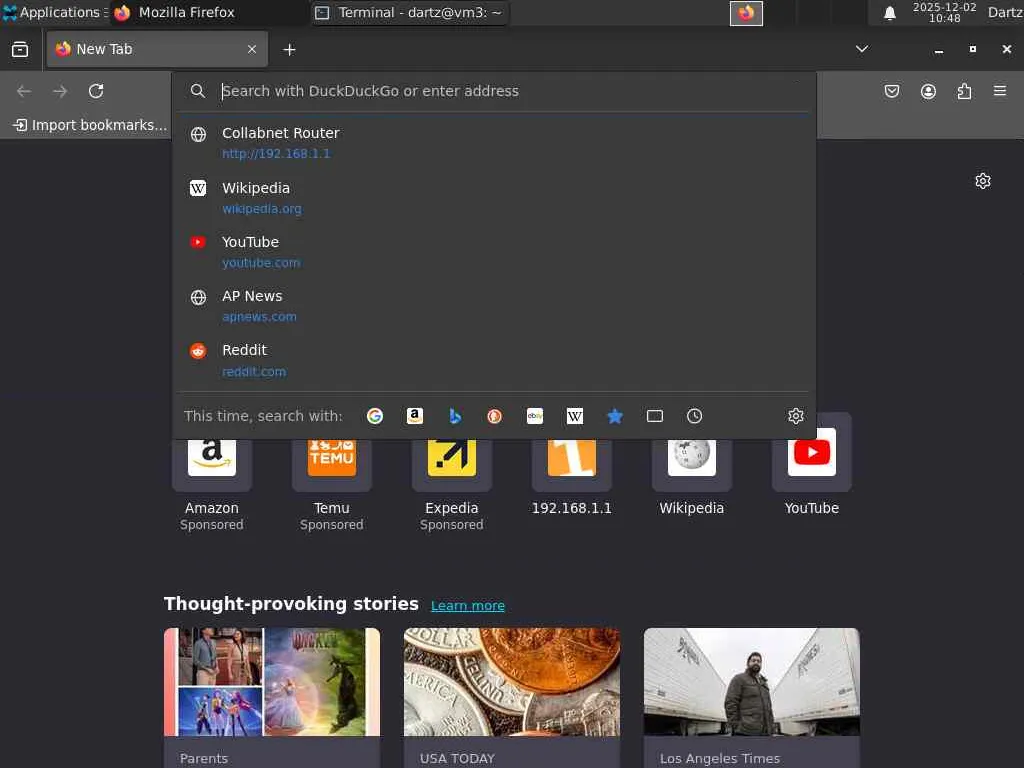
Task: Click the clock date in panel
Action: click(944, 12)
